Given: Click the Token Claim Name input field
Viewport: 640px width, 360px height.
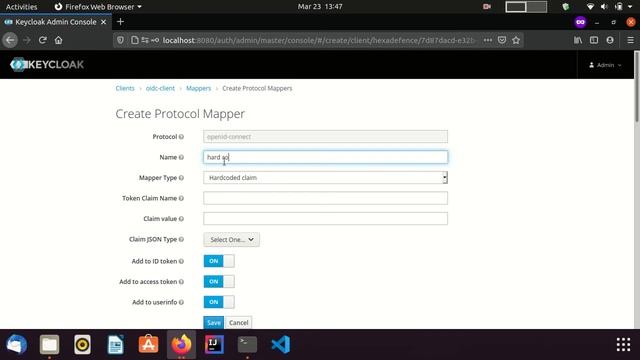Looking at the screenshot, I should pyautogui.click(x=325, y=198).
